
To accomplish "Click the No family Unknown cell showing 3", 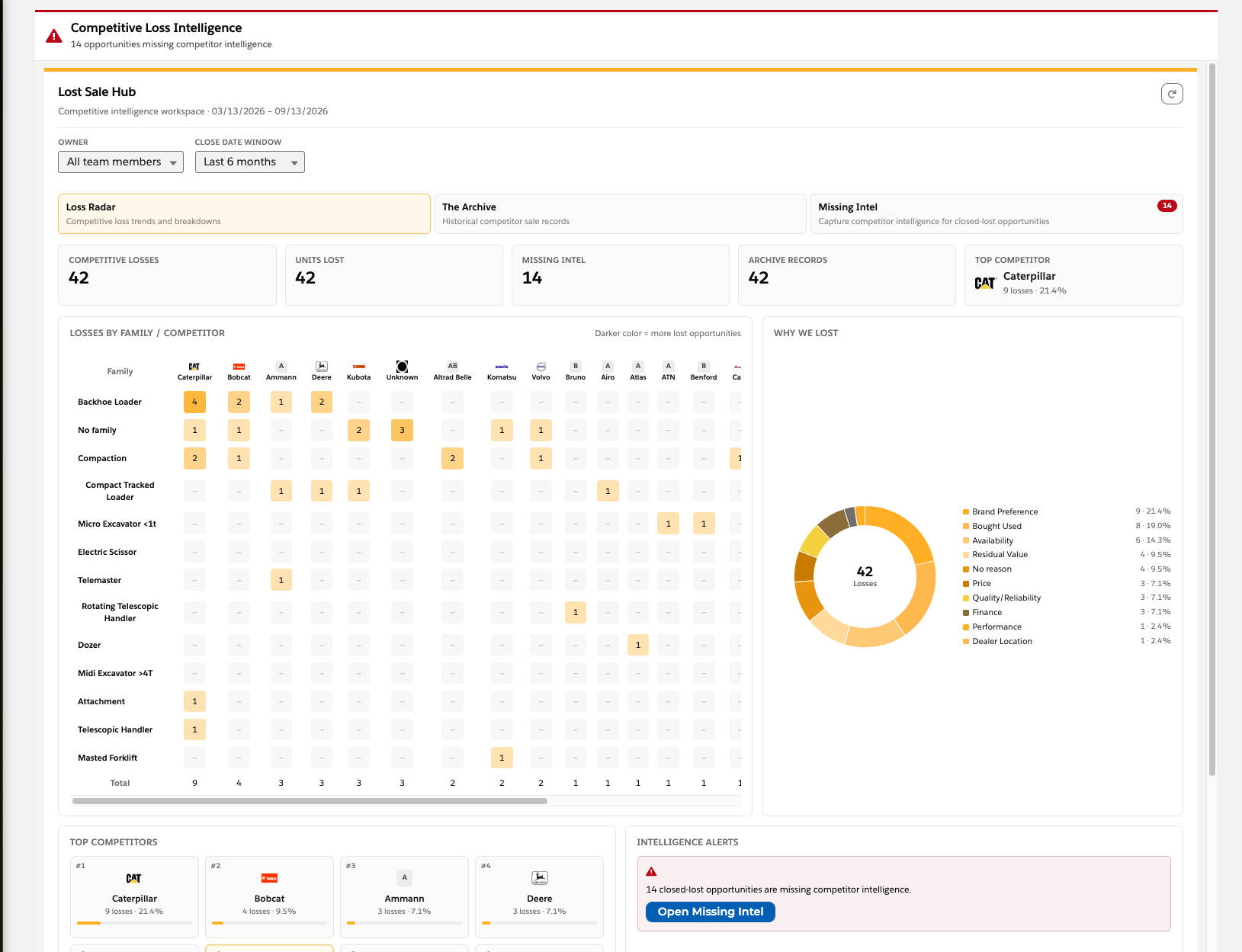I will point(402,430).
